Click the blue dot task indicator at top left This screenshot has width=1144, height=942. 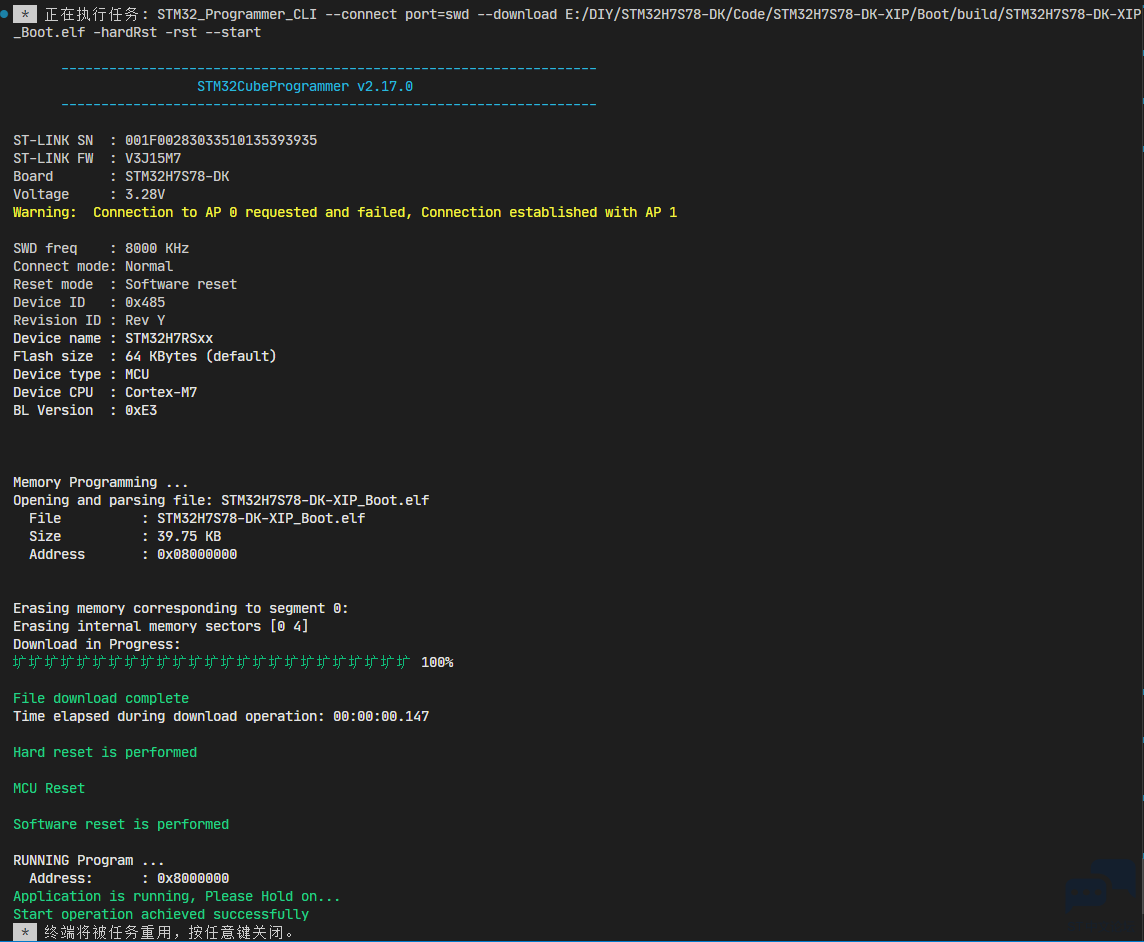pos(4,14)
